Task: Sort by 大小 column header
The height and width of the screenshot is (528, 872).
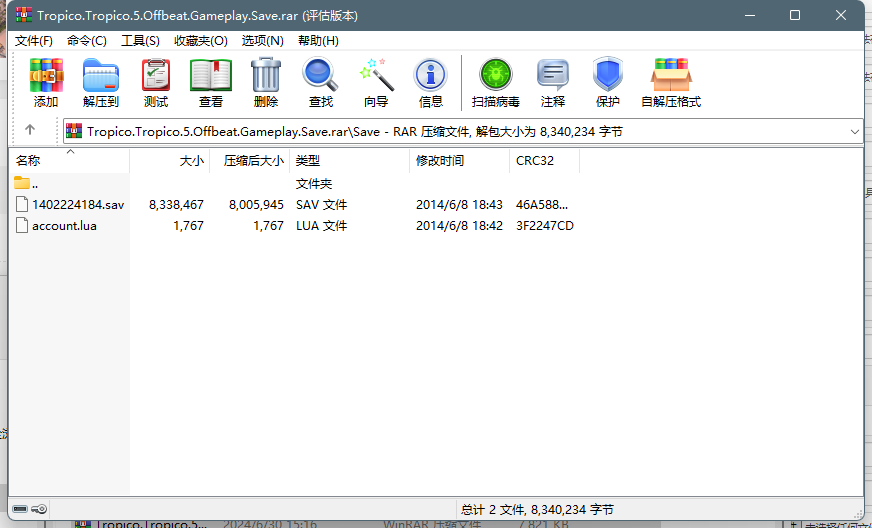Action: [170, 161]
